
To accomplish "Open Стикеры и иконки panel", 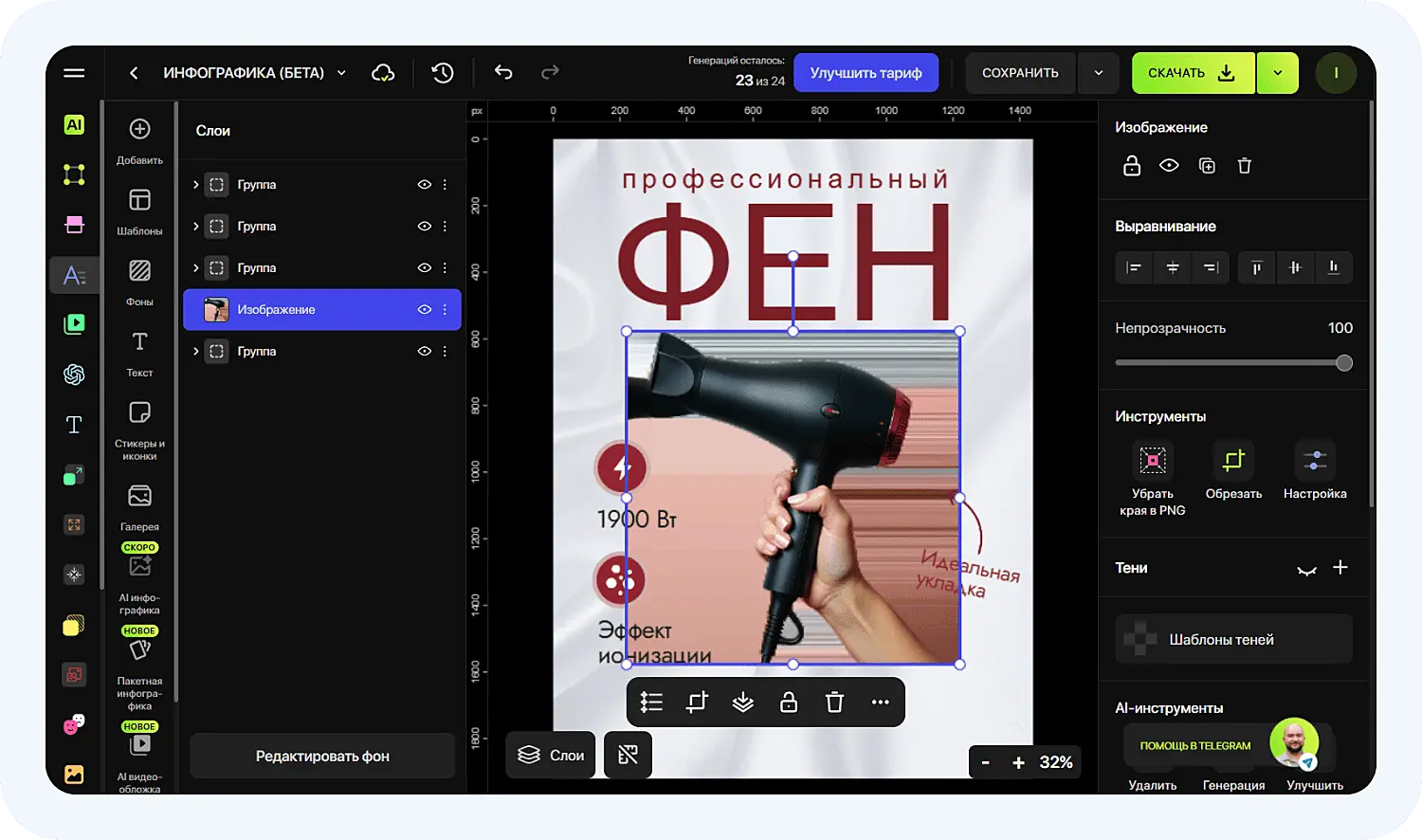I will click(x=139, y=422).
